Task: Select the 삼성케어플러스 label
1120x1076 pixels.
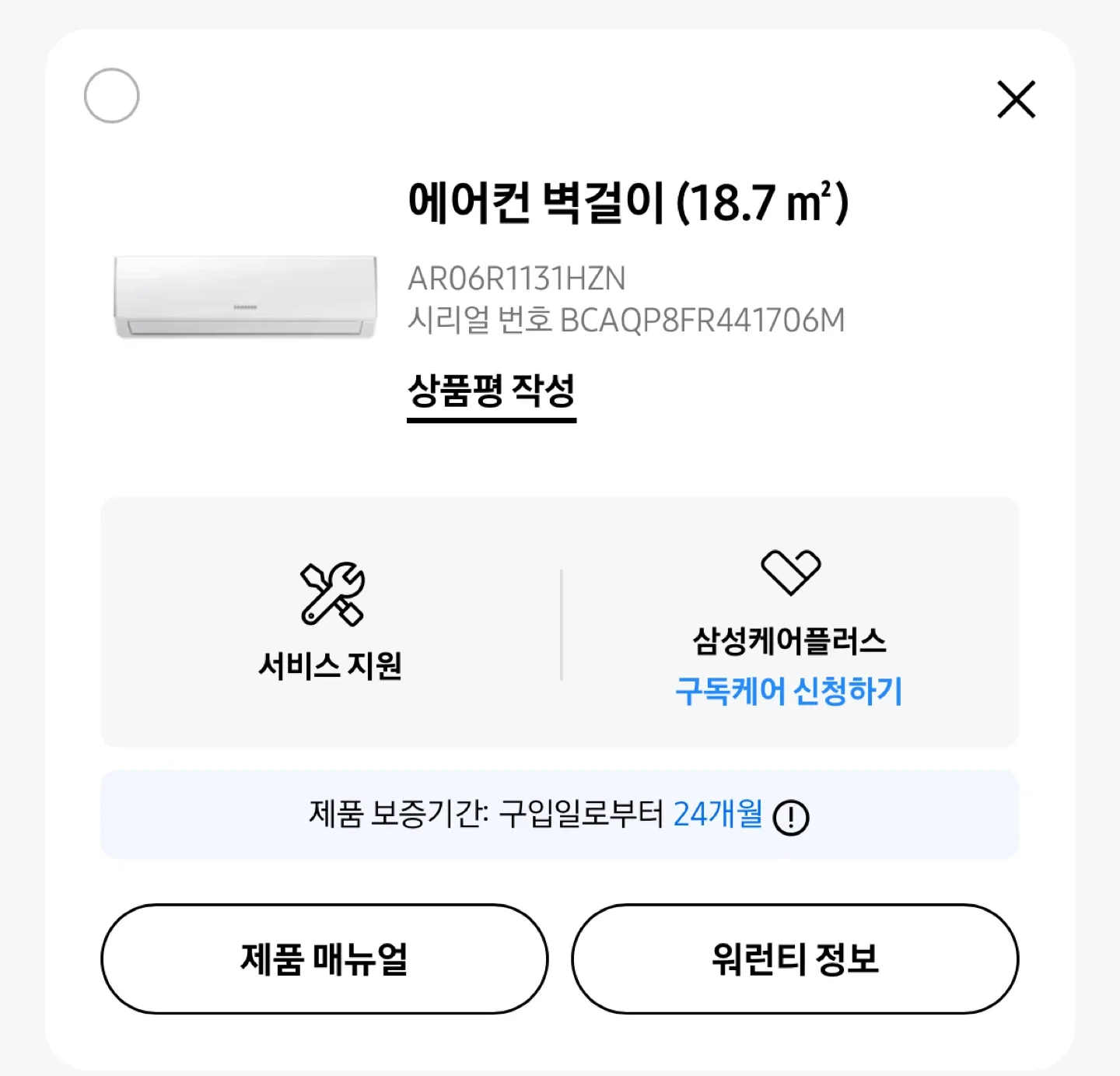Action: [x=789, y=641]
